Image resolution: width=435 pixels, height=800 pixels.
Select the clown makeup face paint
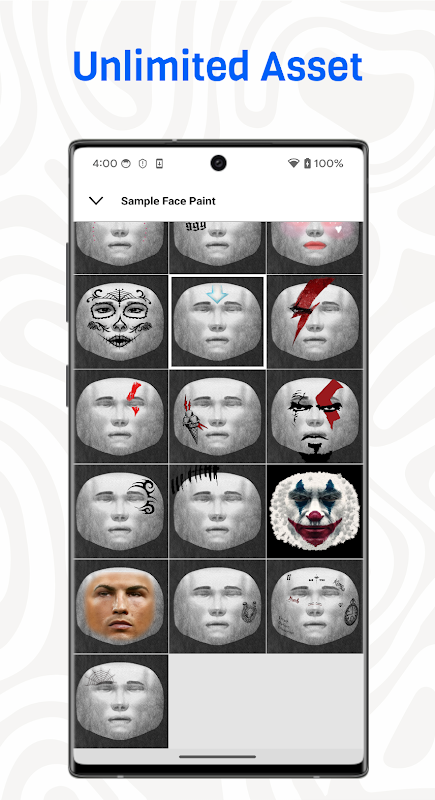tap(315, 511)
